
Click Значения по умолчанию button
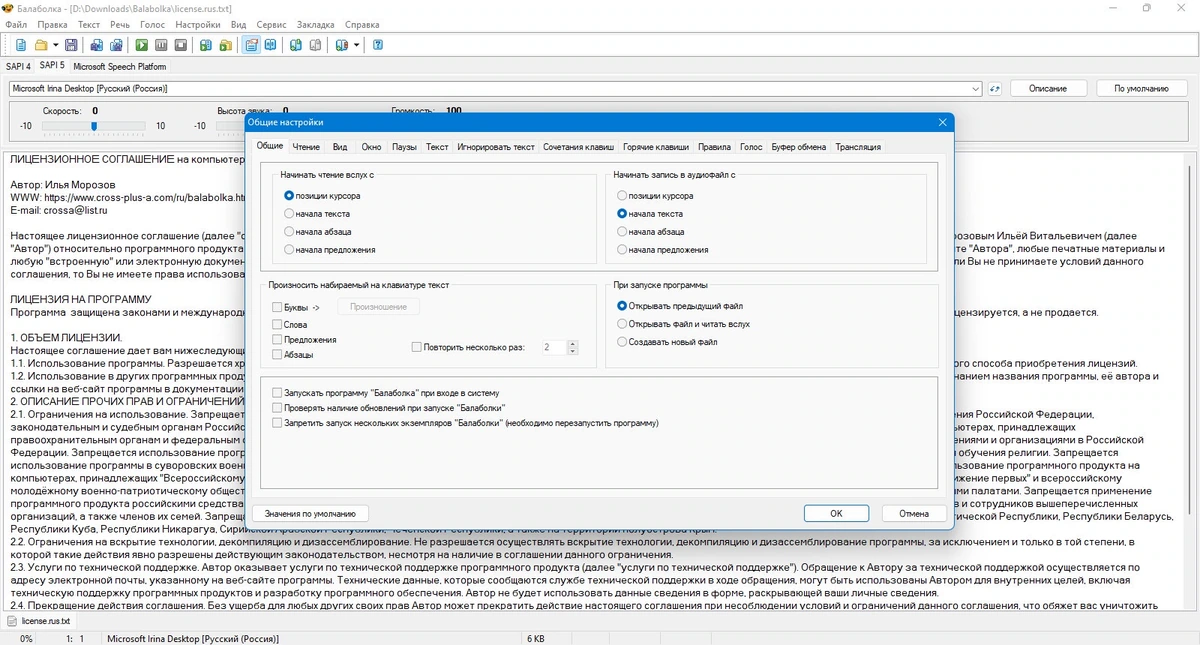(x=311, y=513)
